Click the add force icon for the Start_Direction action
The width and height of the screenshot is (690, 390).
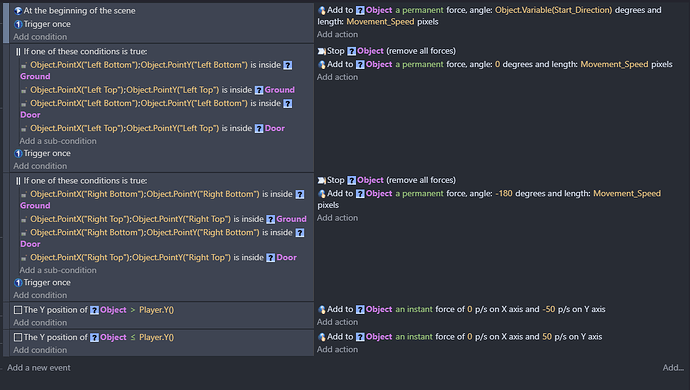pos(322,10)
